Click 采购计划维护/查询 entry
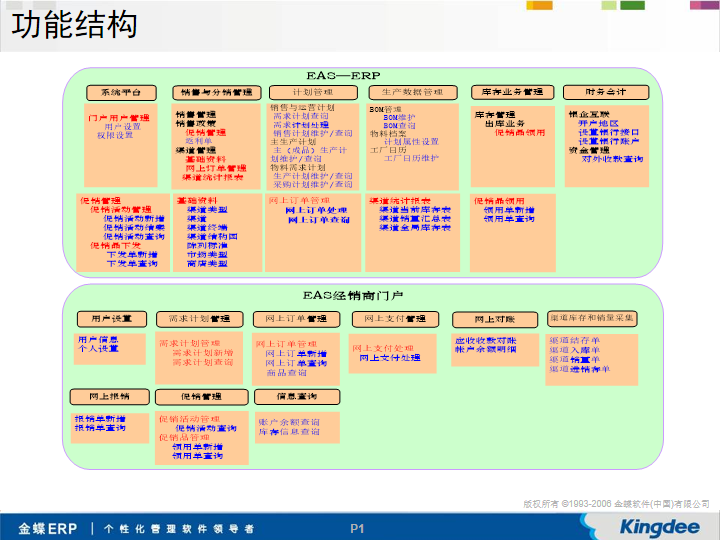 pos(313,185)
